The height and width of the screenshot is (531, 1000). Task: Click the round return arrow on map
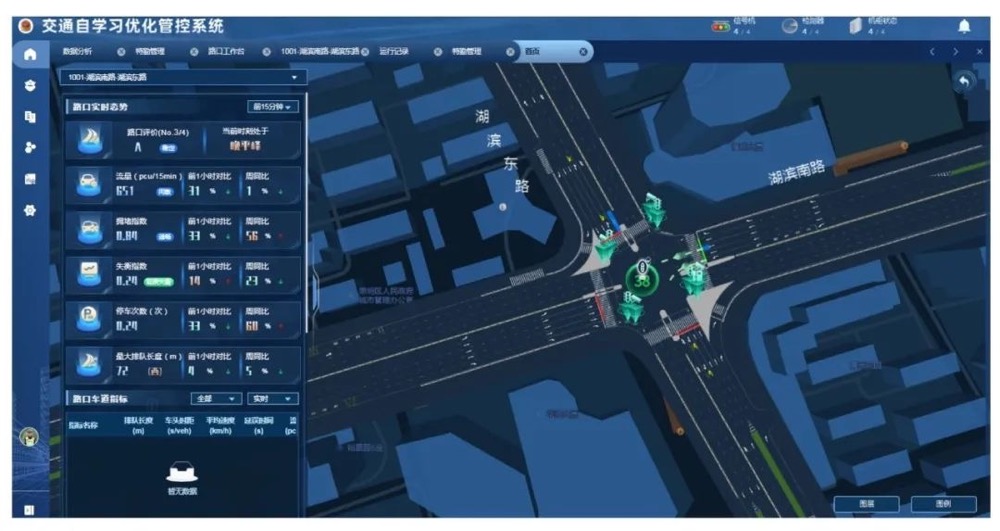[x=965, y=82]
